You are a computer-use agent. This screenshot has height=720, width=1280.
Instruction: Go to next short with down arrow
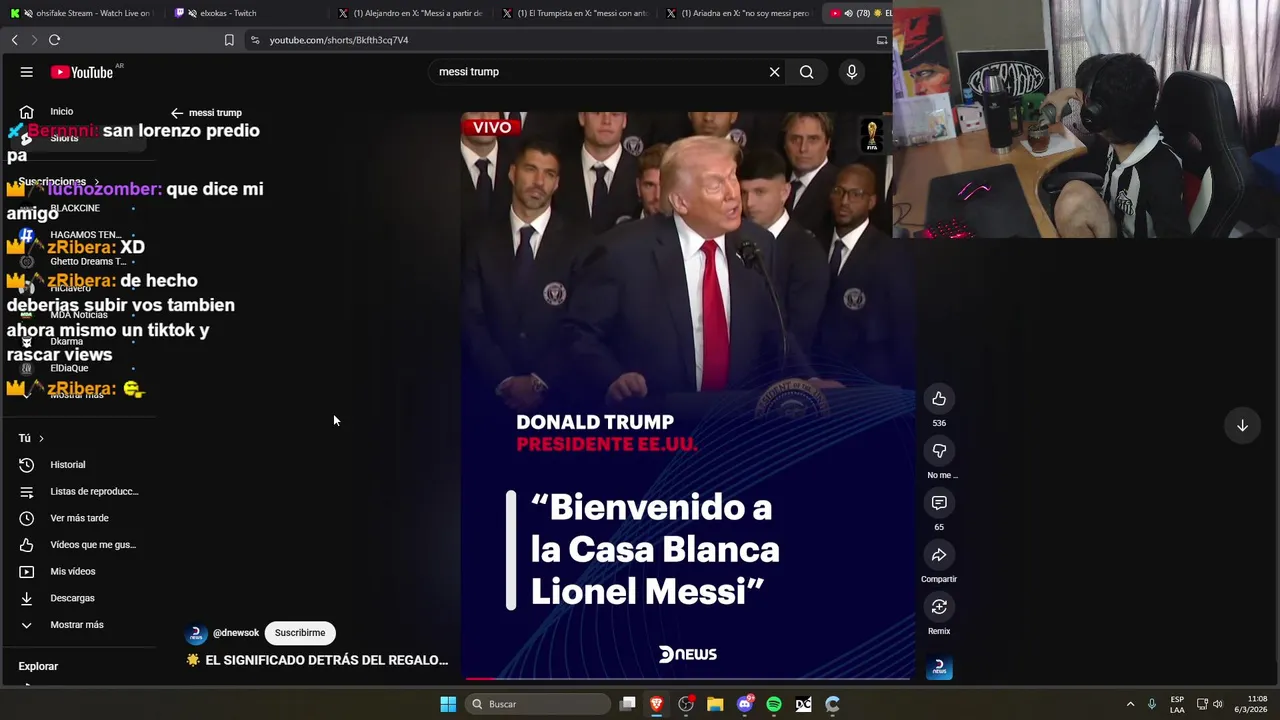coord(1242,425)
